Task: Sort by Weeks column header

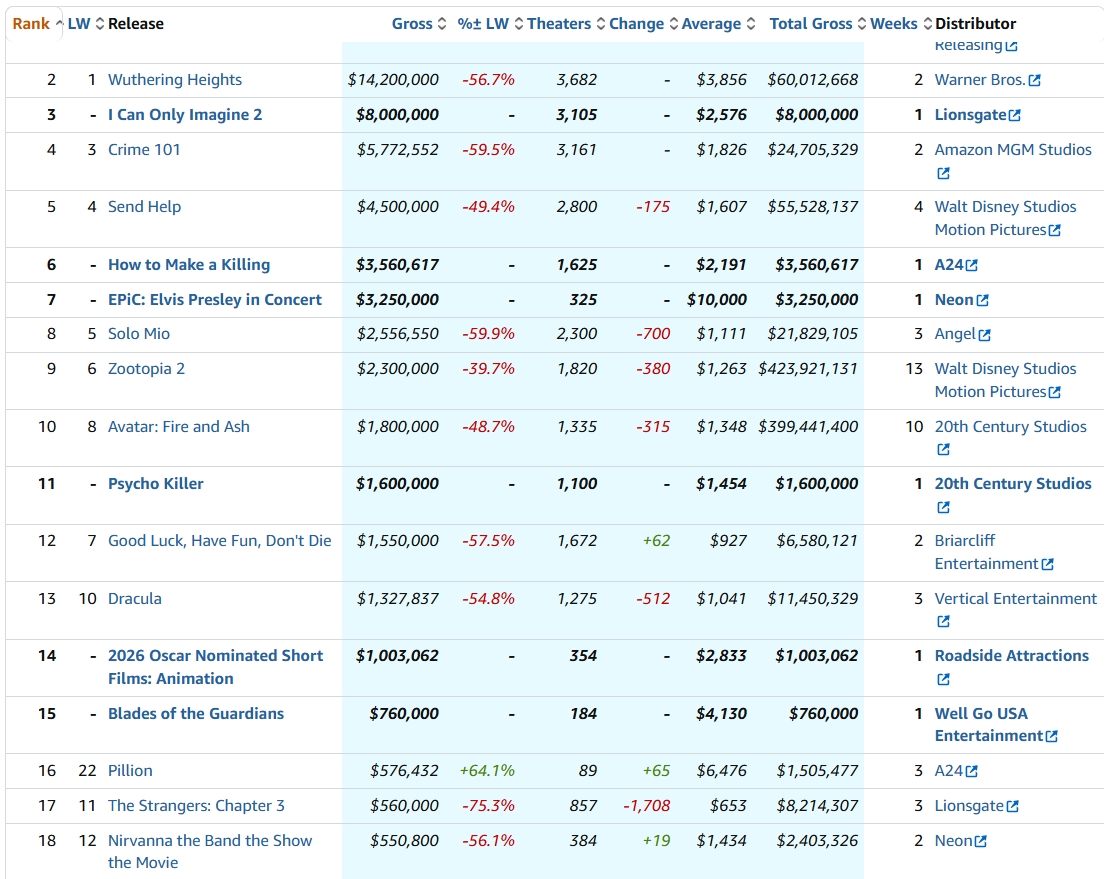Action: [893, 24]
